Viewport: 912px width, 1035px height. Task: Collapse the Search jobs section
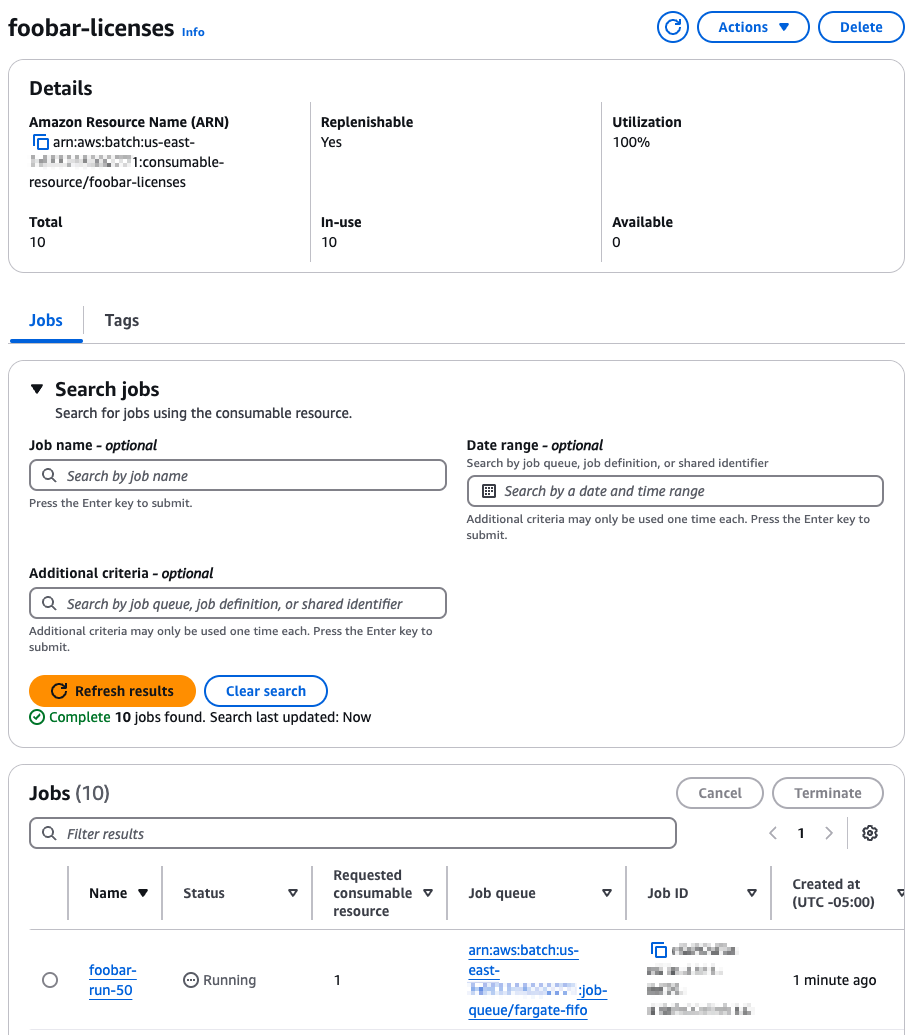(x=37, y=389)
